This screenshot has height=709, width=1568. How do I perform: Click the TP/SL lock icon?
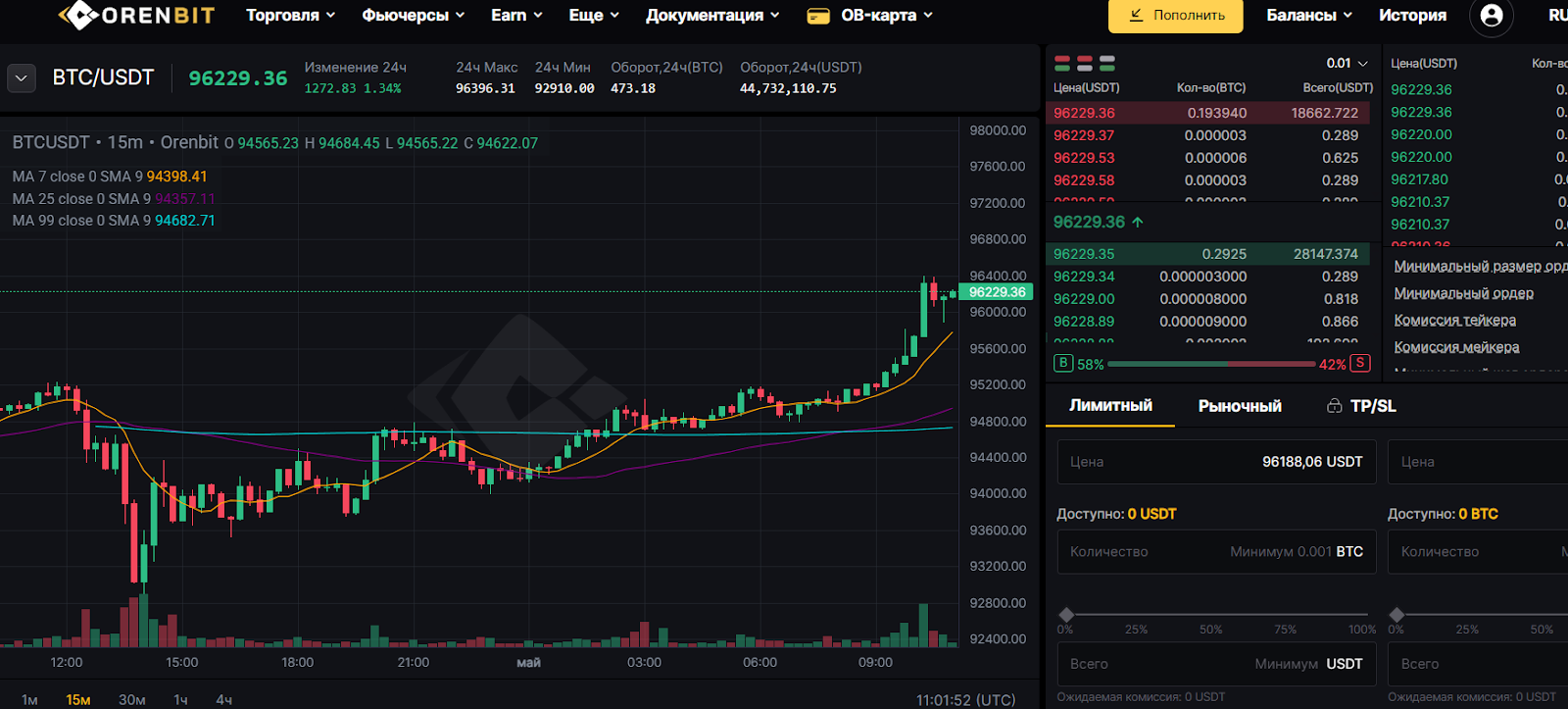pyautogui.click(x=1334, y=406)
